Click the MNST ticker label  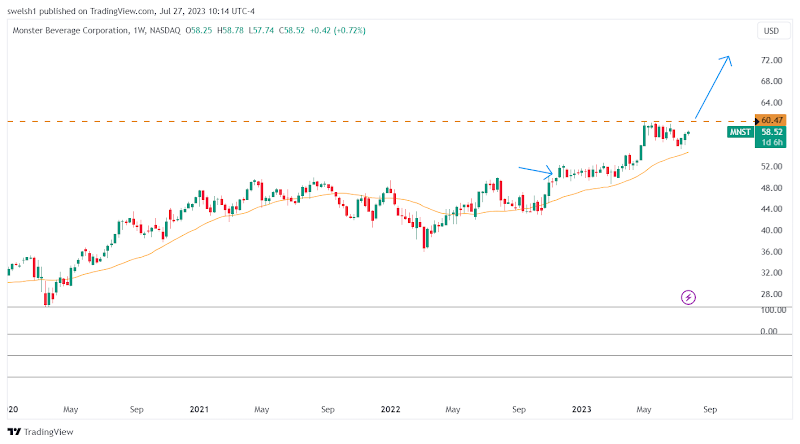[740, 132]
